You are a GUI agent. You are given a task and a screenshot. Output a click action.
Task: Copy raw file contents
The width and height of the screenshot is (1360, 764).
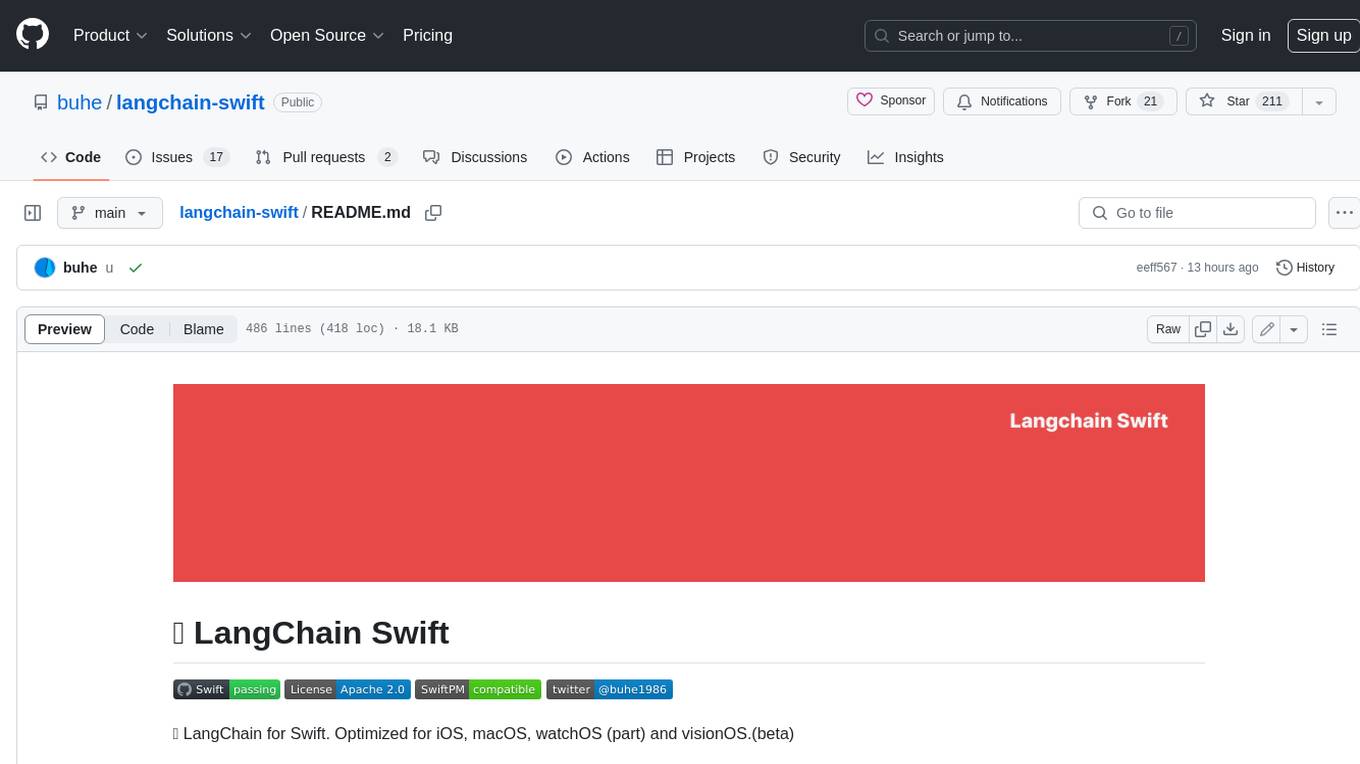coord(1203,329)
